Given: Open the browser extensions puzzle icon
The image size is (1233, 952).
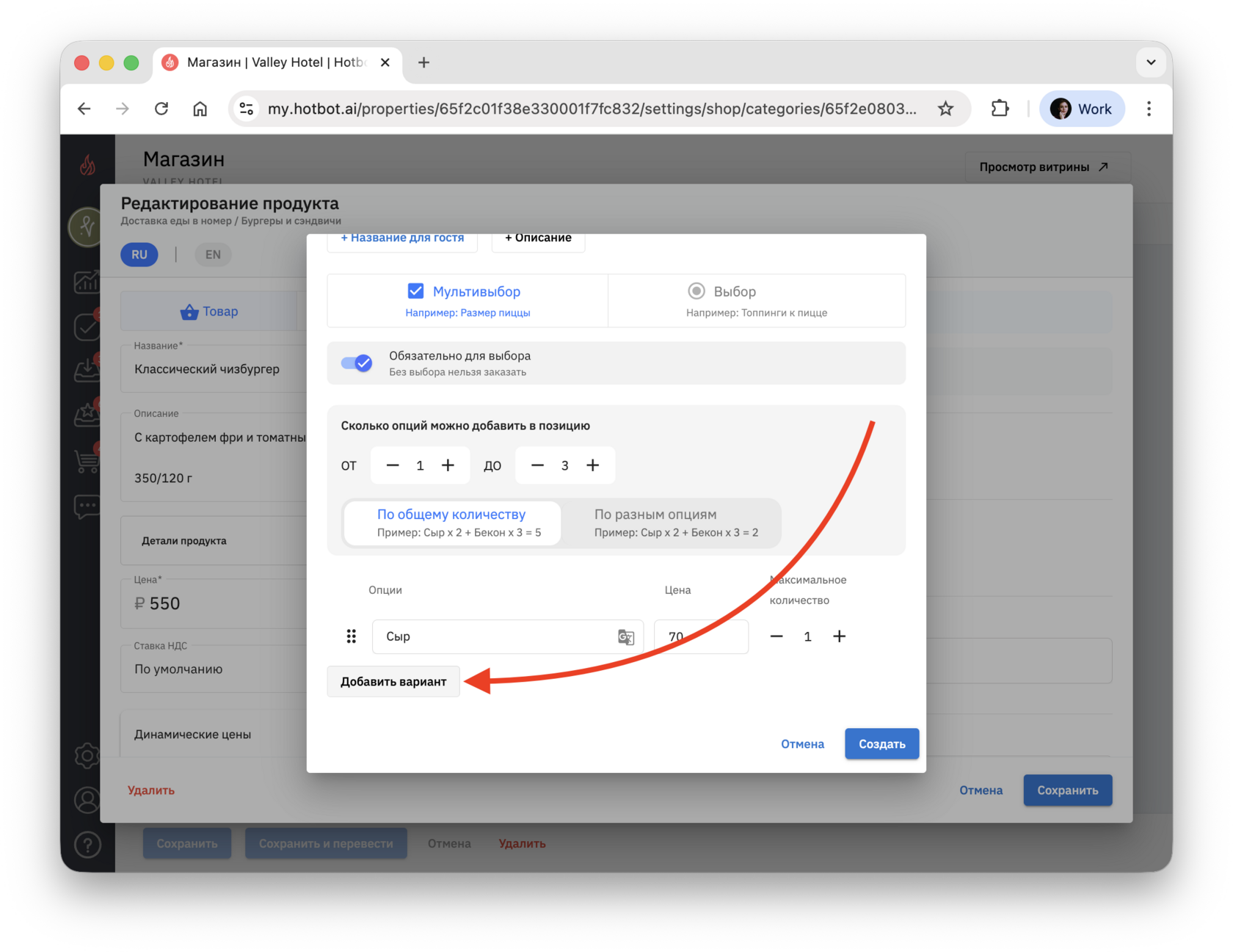Looking at the screenshot, I should pyautogui.click(x=1000, y=109).
